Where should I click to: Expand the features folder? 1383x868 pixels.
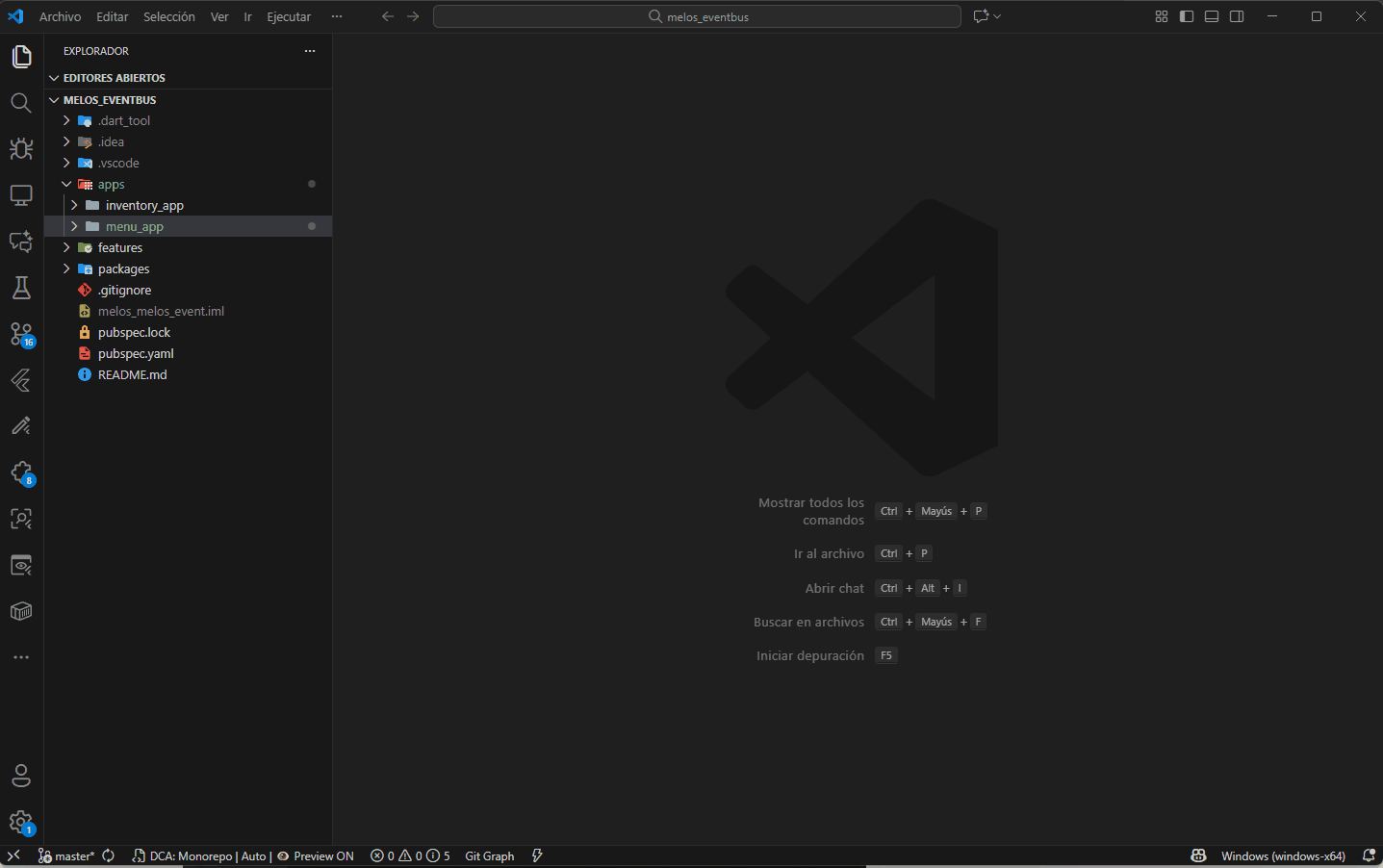click(188, 248)
